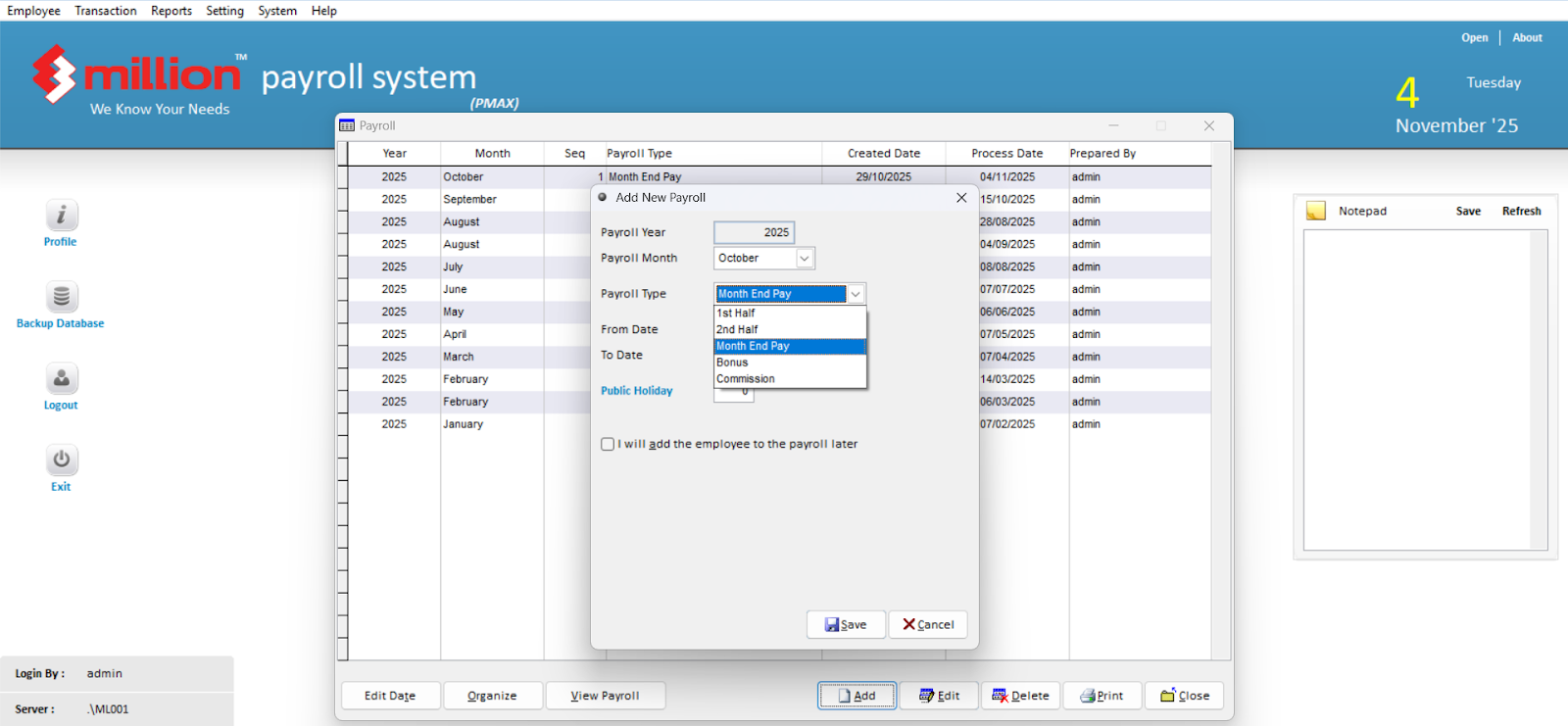The height and width of the screenshot is (726, 1568).
Task: Click the Logout user icon
Action: tap(61, 379)
